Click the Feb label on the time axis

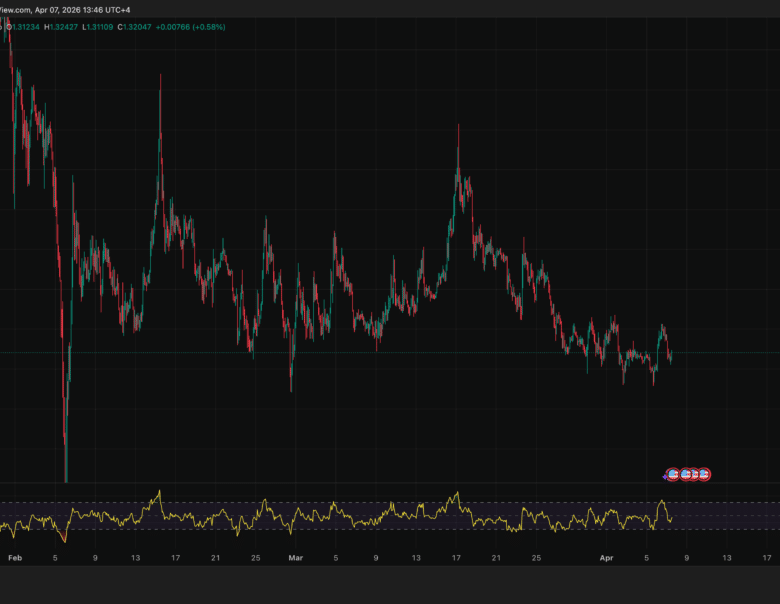(x=13, y=558)
